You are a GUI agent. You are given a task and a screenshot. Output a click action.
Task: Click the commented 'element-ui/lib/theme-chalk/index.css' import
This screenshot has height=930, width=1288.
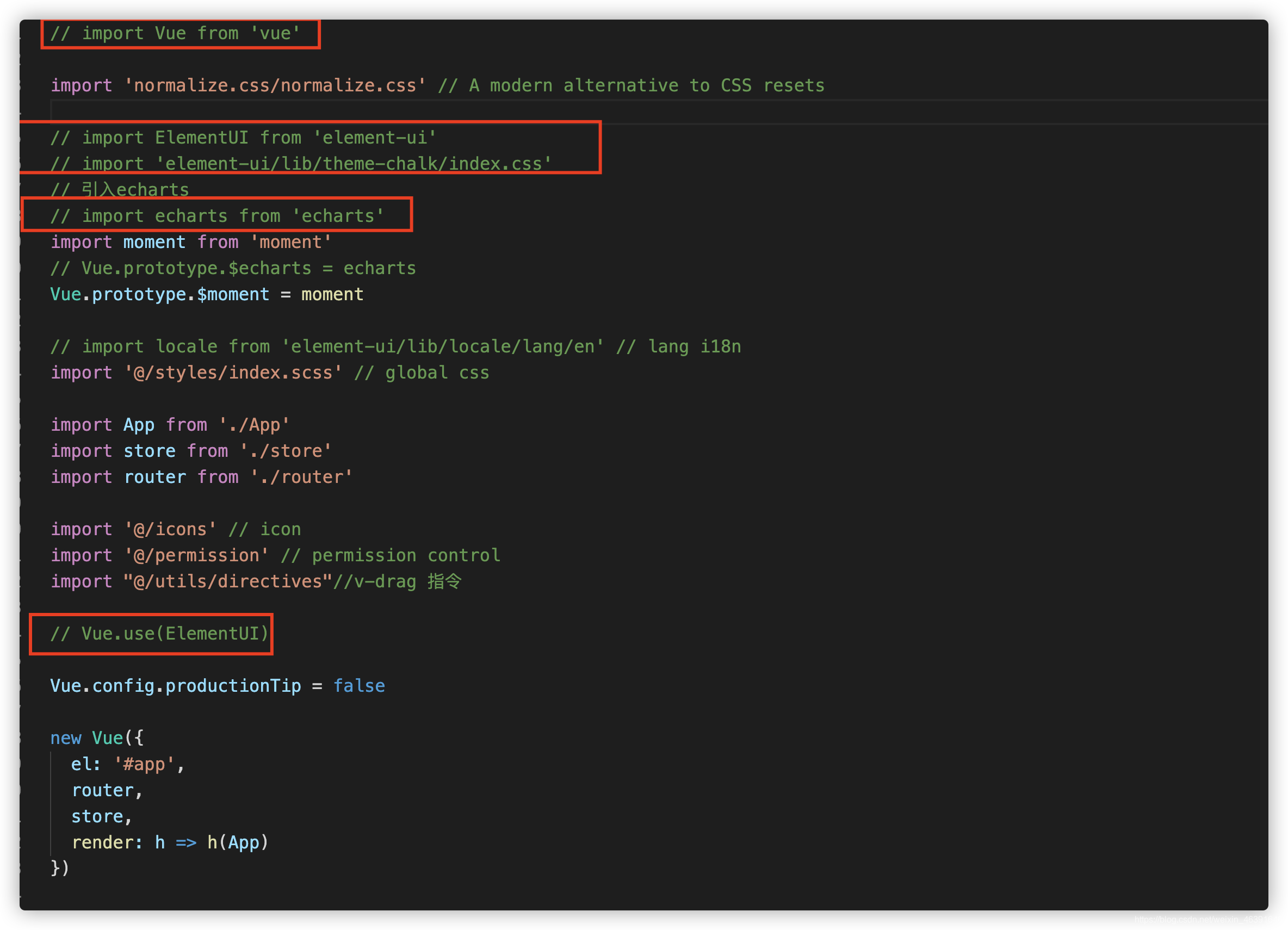click(x=301, y=164)
